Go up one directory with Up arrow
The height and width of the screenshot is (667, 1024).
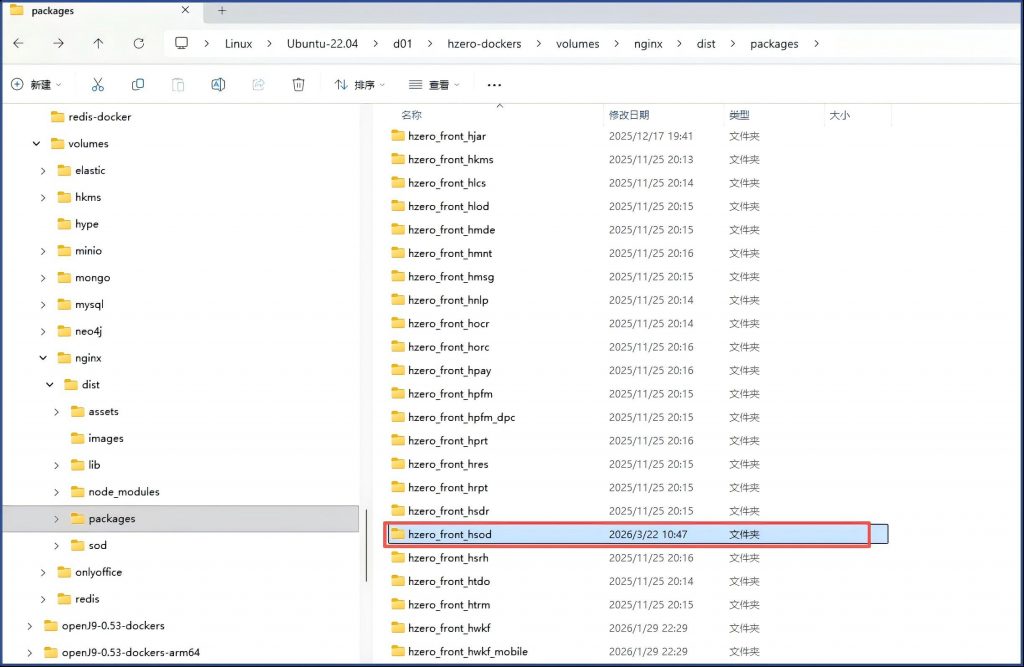98,44
